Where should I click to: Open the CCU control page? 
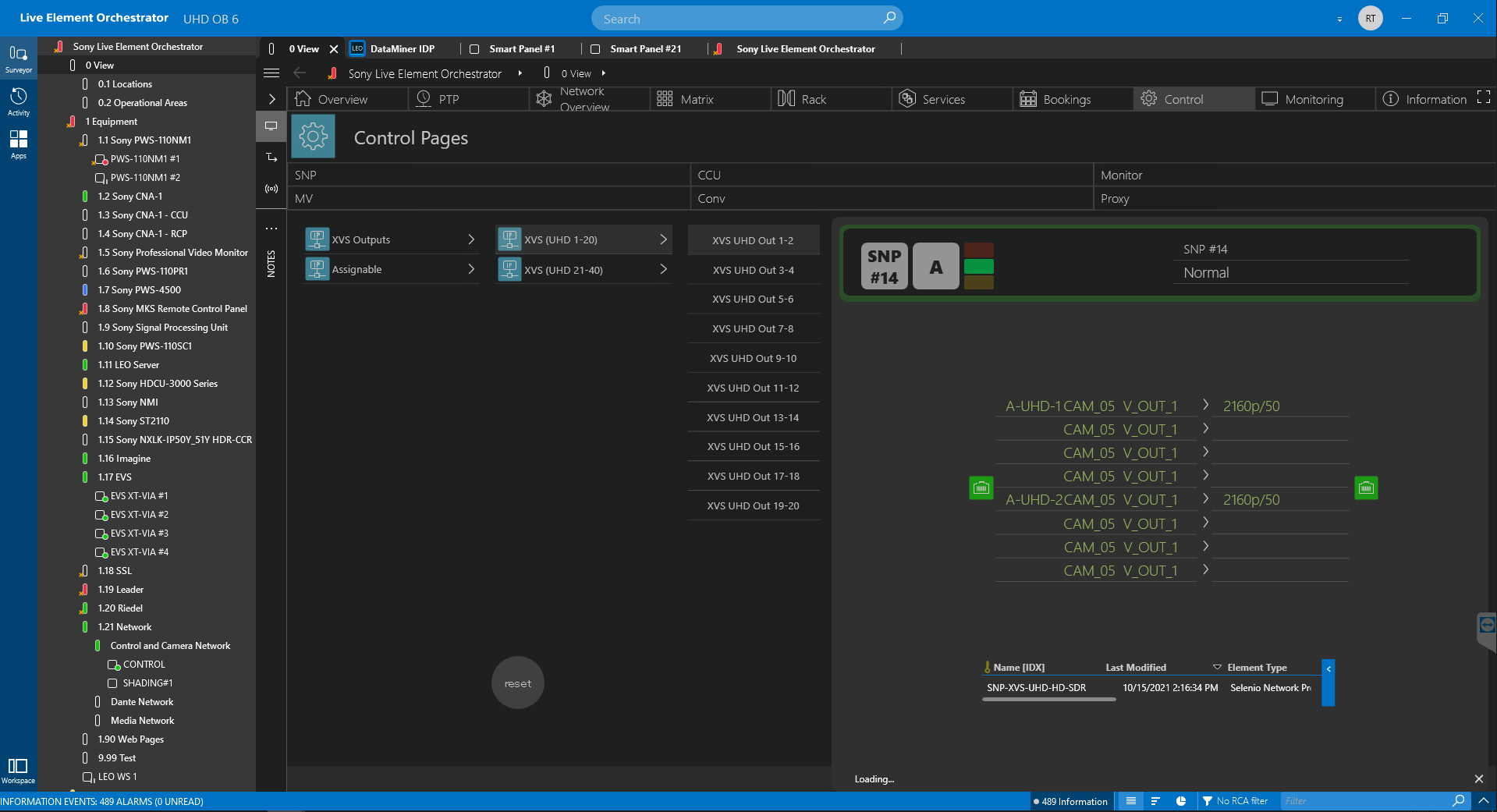click(892, 175)
